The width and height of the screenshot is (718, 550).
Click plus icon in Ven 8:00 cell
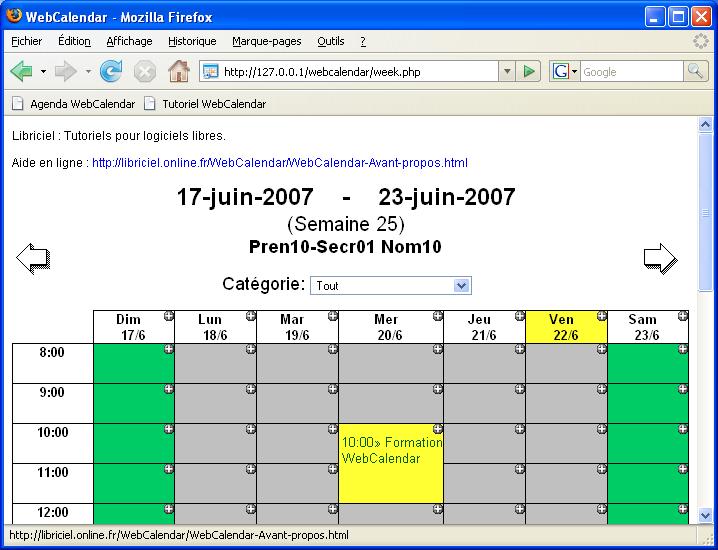[x=602, y=349]
